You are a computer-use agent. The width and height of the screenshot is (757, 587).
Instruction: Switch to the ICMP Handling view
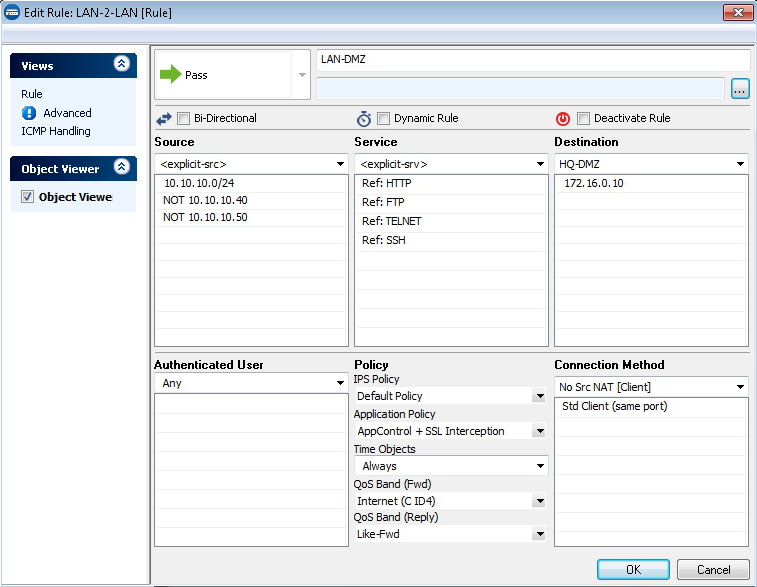tap(56, 131)
